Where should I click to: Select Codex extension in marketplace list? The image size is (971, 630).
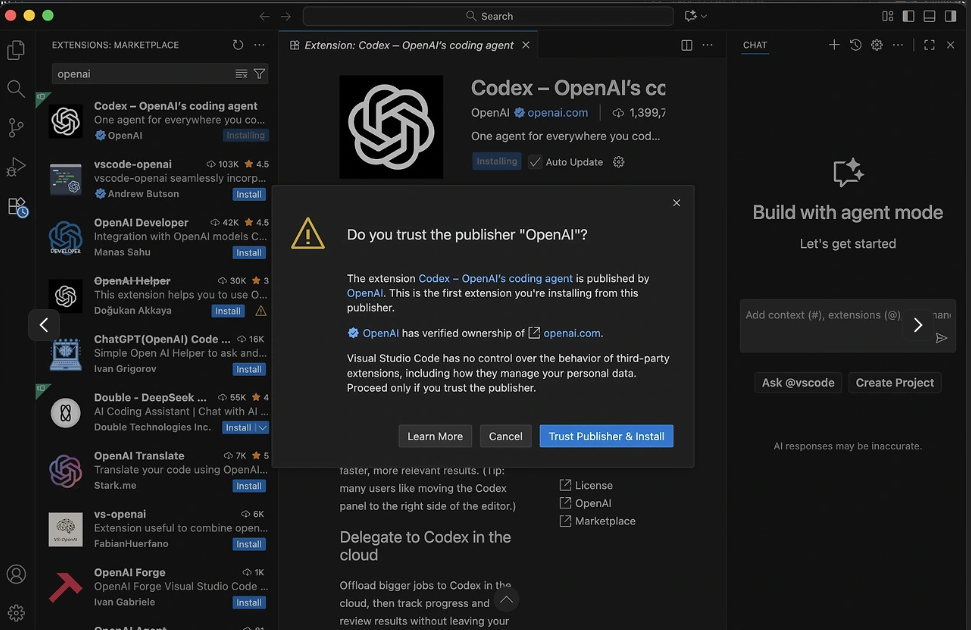[x=157, y=121]
